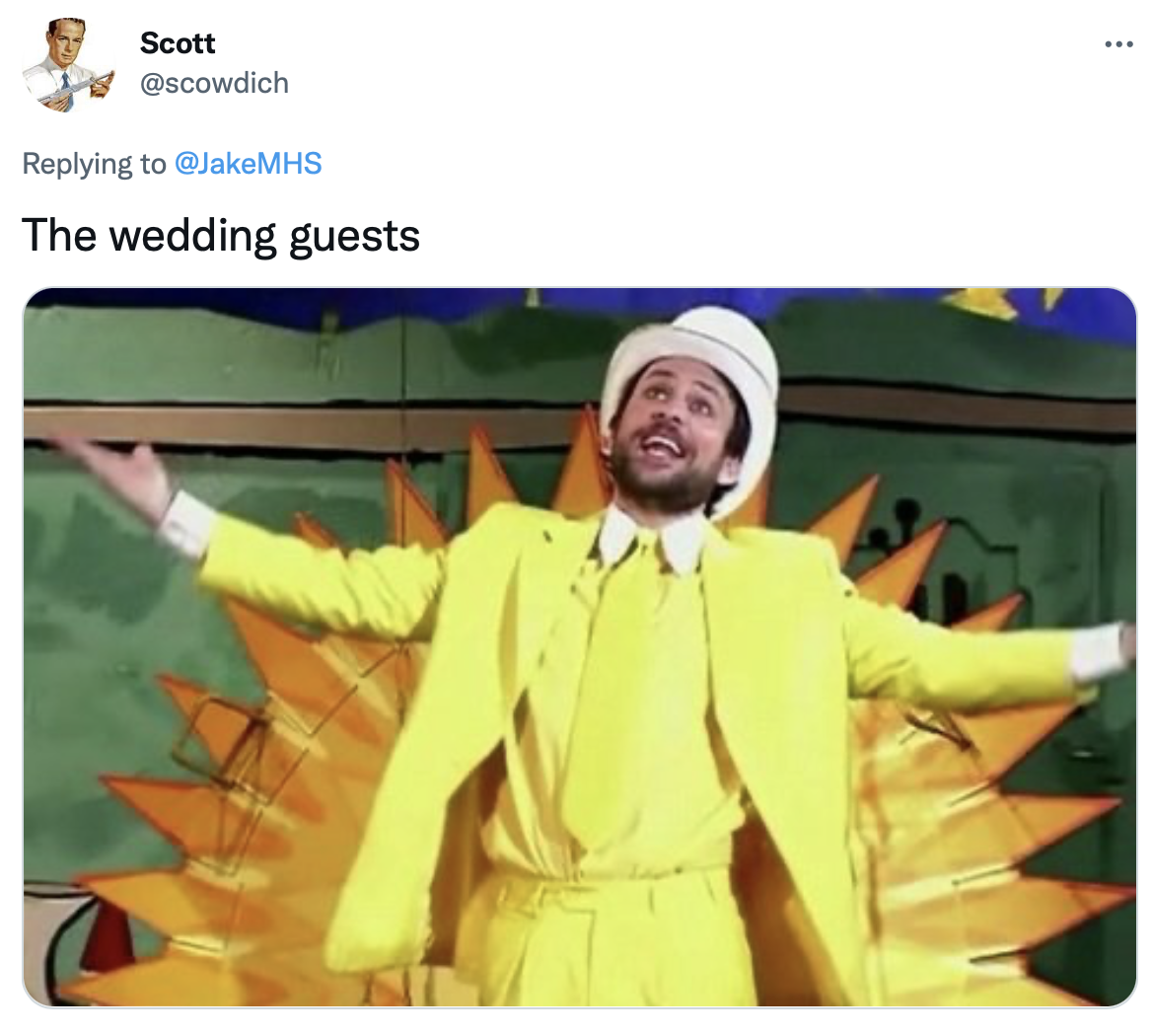Open the attached yellow suit image
This screenshot has width=1152, height=1036.
click(580, 646)
